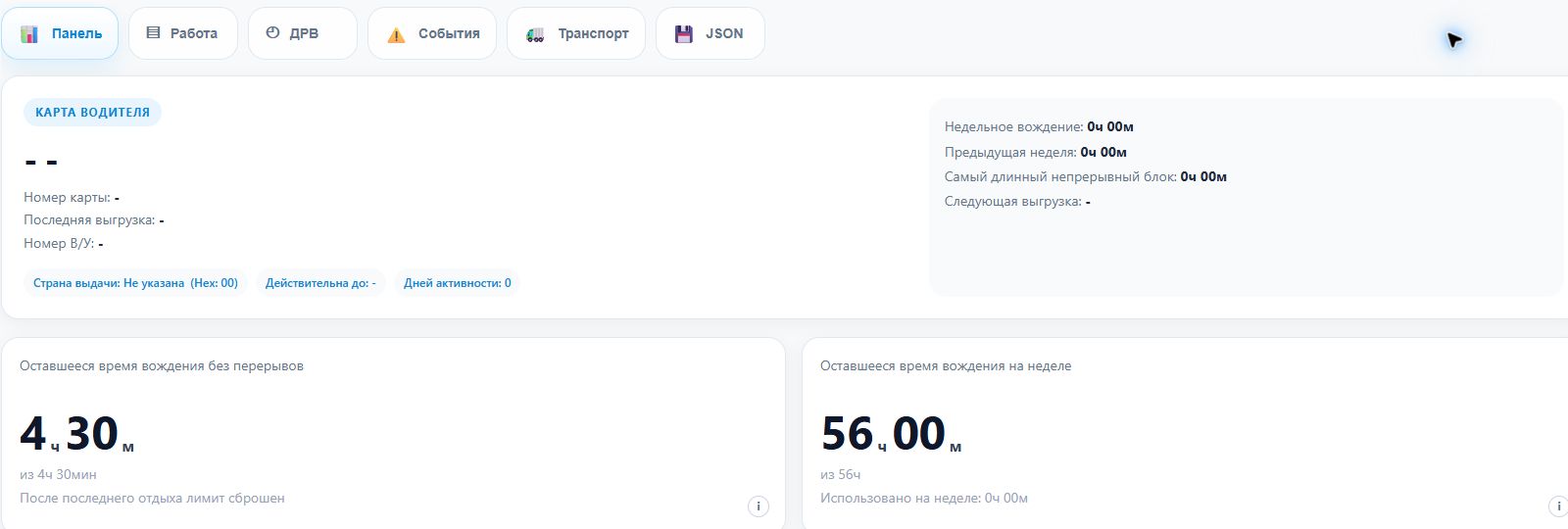Open info icon for weekly driving time card

(x=1557, y=506)
